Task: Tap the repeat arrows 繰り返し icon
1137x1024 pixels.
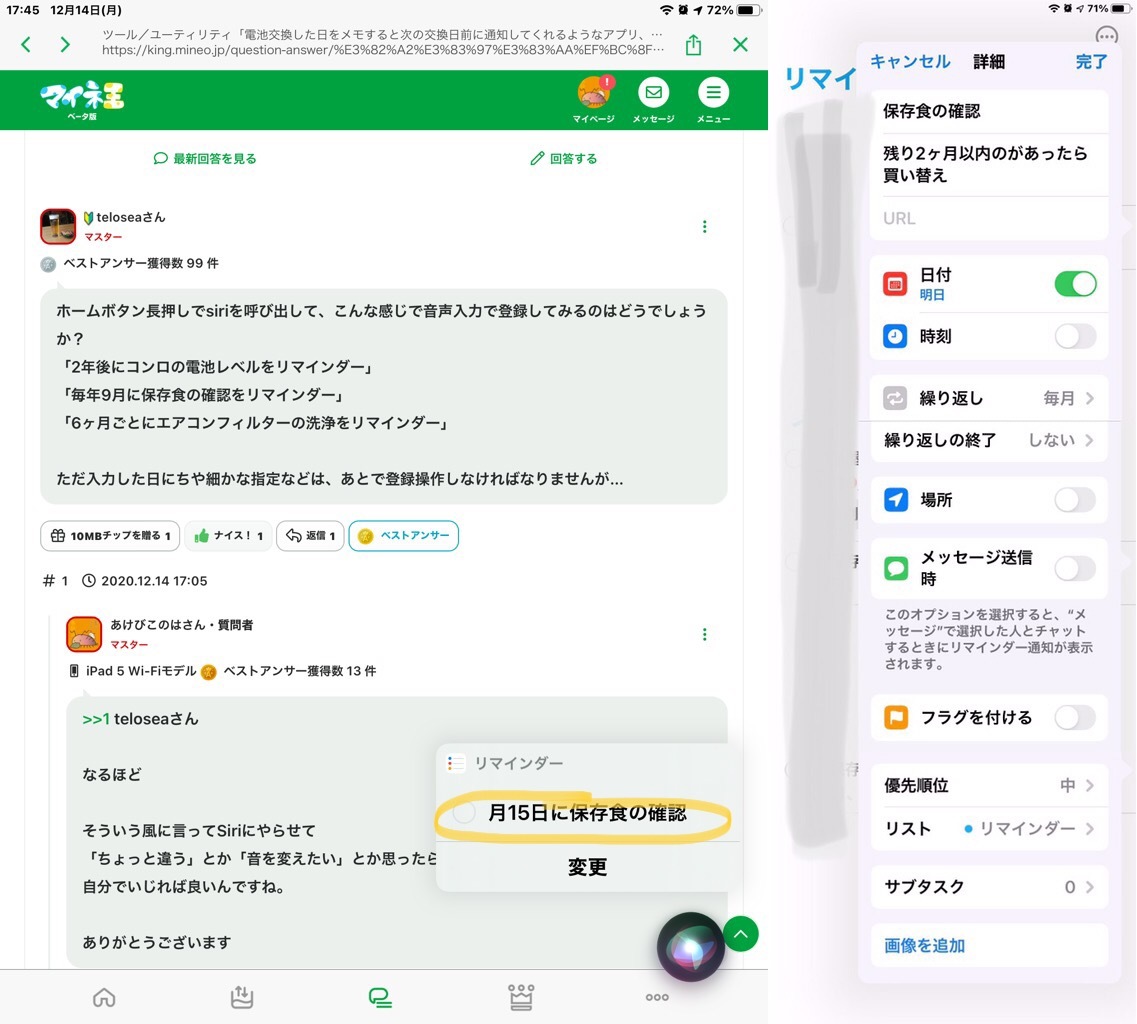Action: [x=895, y=398]
